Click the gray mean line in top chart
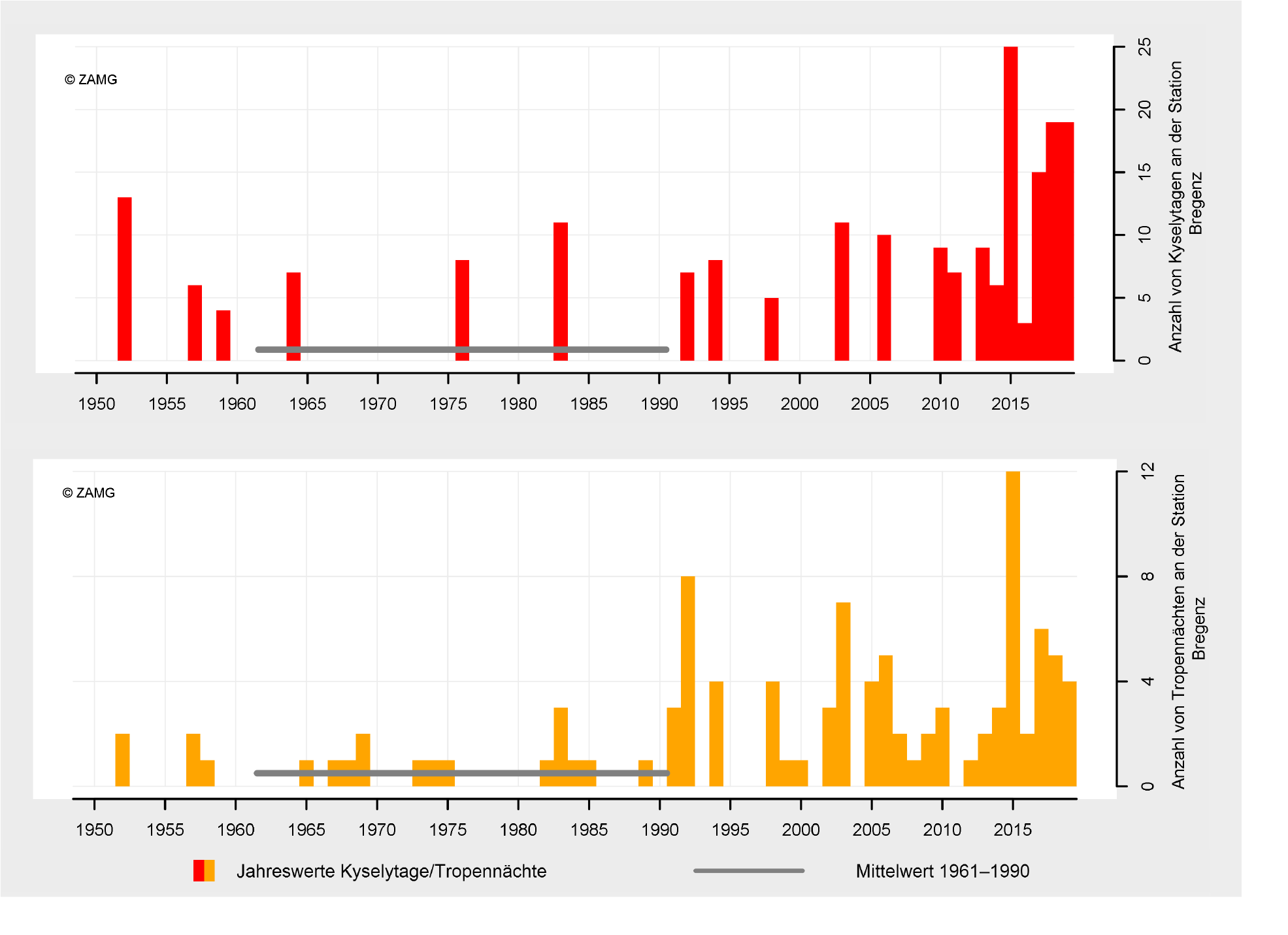The height and width of the screenshot is (935, 1288). pyautogui.click(x=392, y=350)
